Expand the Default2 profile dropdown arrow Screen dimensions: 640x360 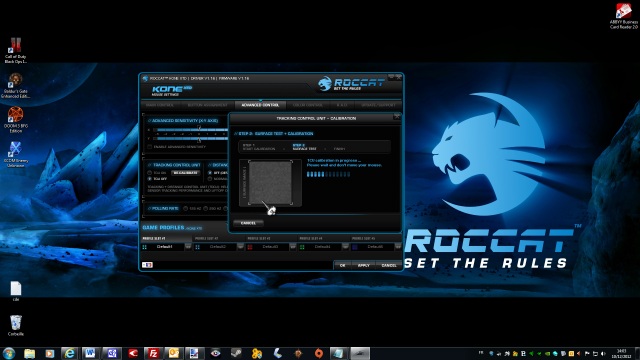240,247
